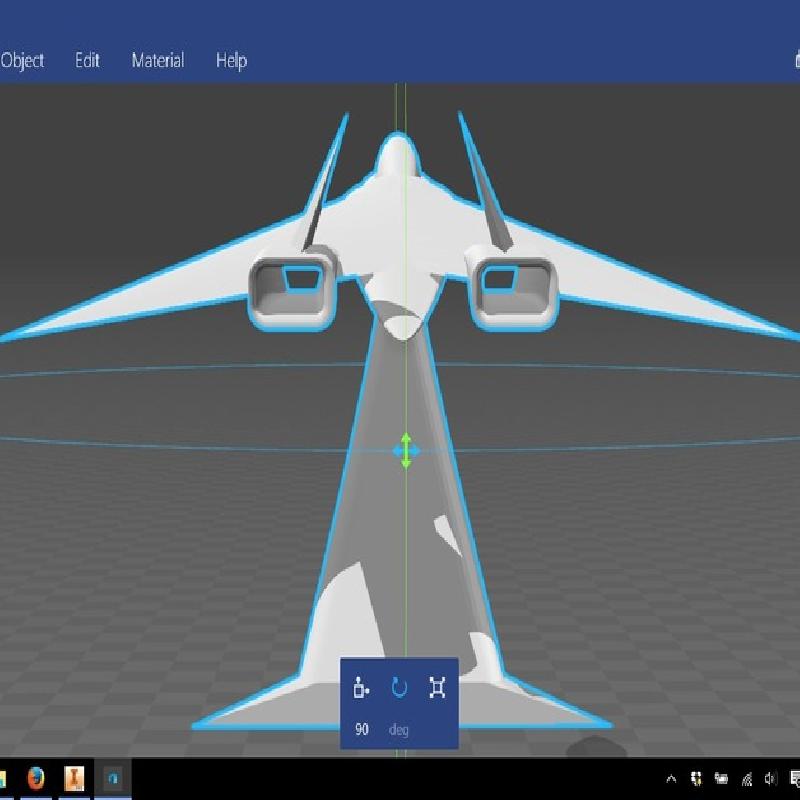Image resolution: width=800 pixels, height=800 pixels.
Task: Click the aircraft nose at the top
Action: (x=397, y=152)
